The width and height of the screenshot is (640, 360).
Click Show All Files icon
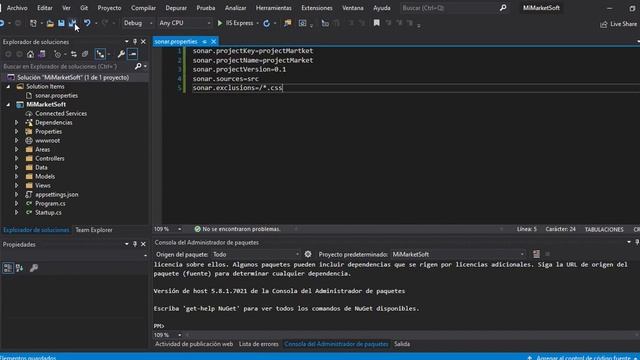tap(85, 54)
